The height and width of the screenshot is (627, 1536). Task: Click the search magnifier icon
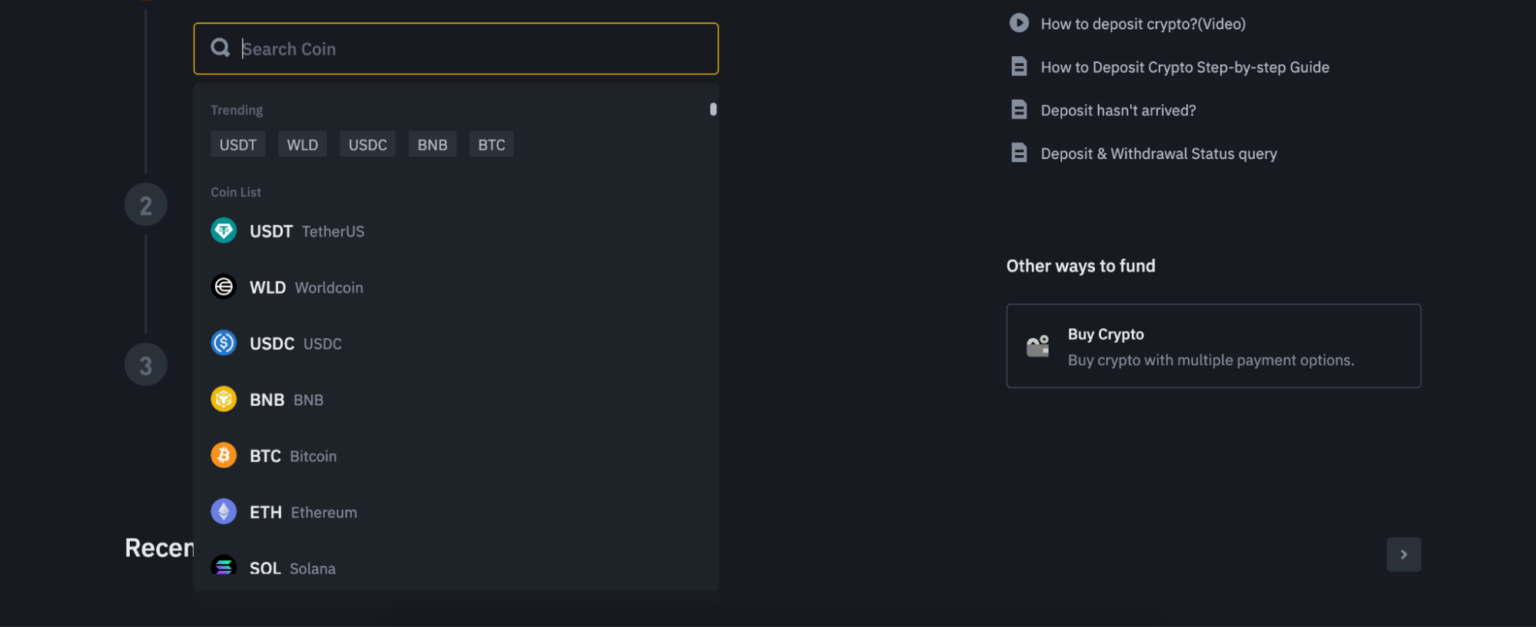(220, 47)
